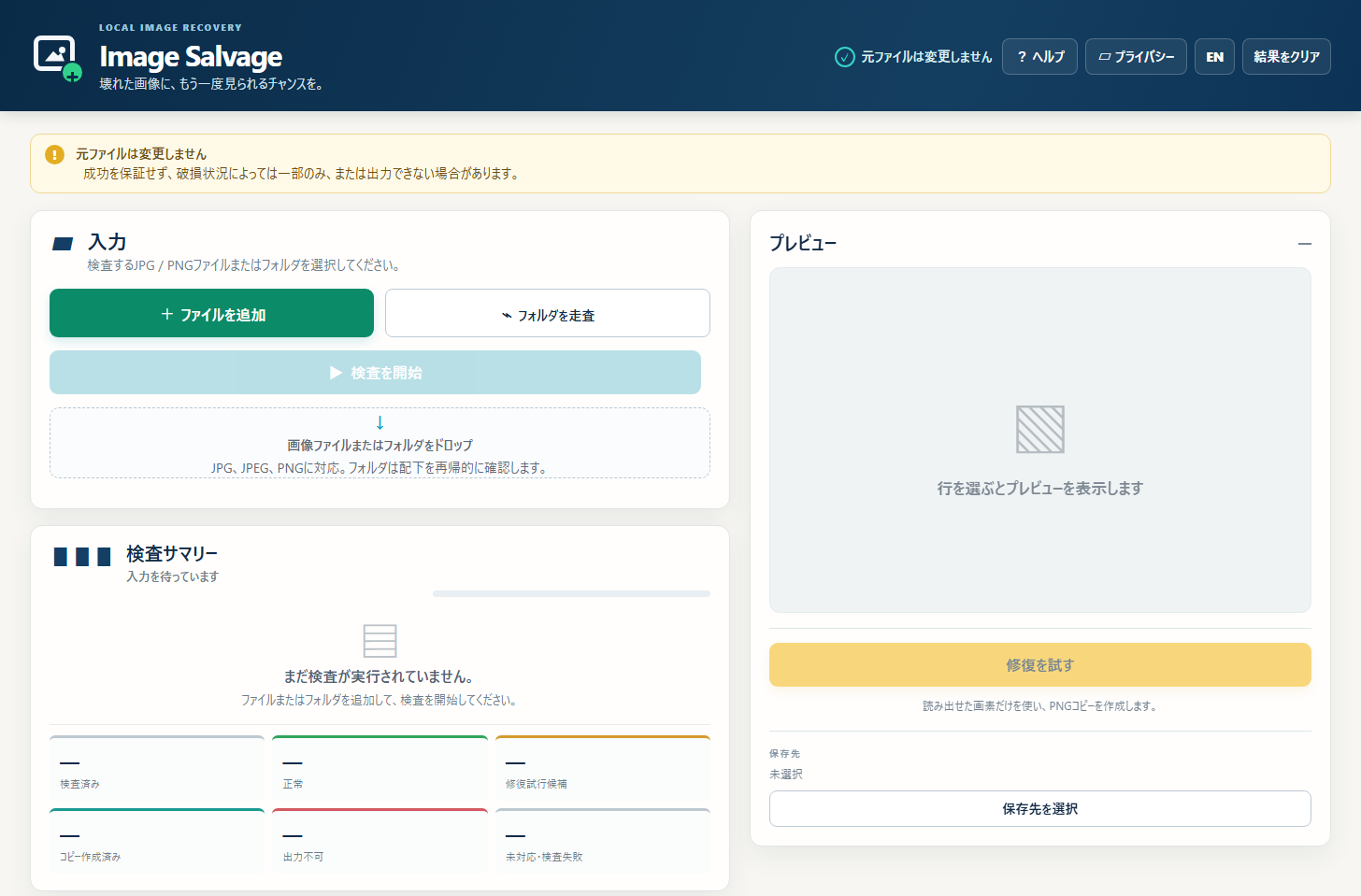Select the 修復試行候補 stat card
This screenshot has height=896, width=1361.
coord(603,768)
